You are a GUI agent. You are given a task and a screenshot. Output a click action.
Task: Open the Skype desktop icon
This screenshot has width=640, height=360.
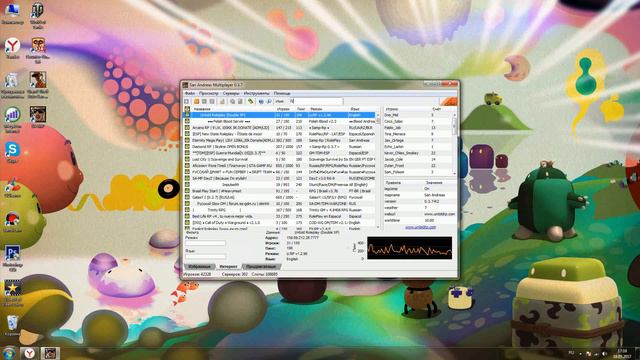(x=12, y=152)
